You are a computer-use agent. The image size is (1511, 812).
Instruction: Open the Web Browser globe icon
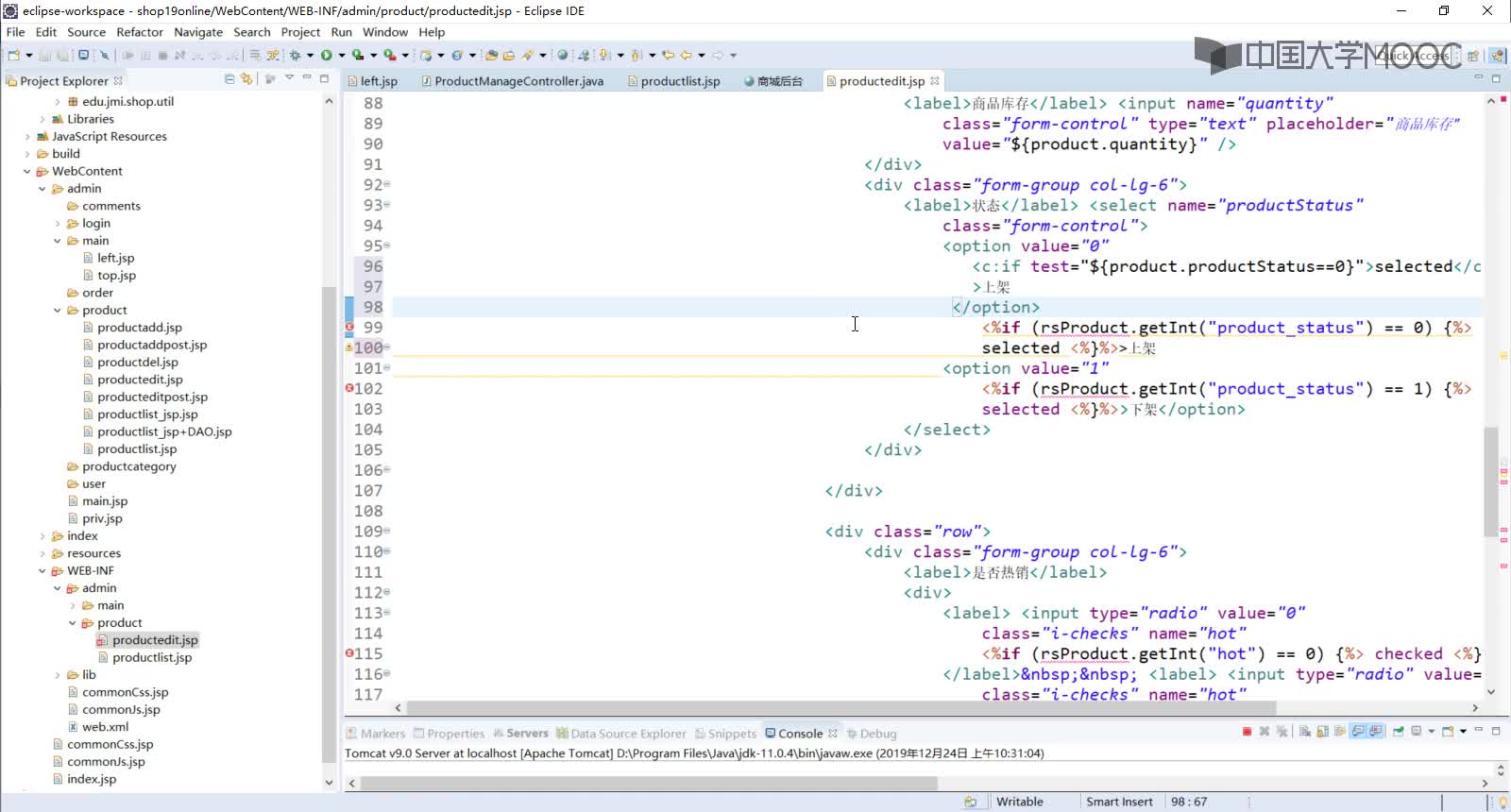coord(562,55)
